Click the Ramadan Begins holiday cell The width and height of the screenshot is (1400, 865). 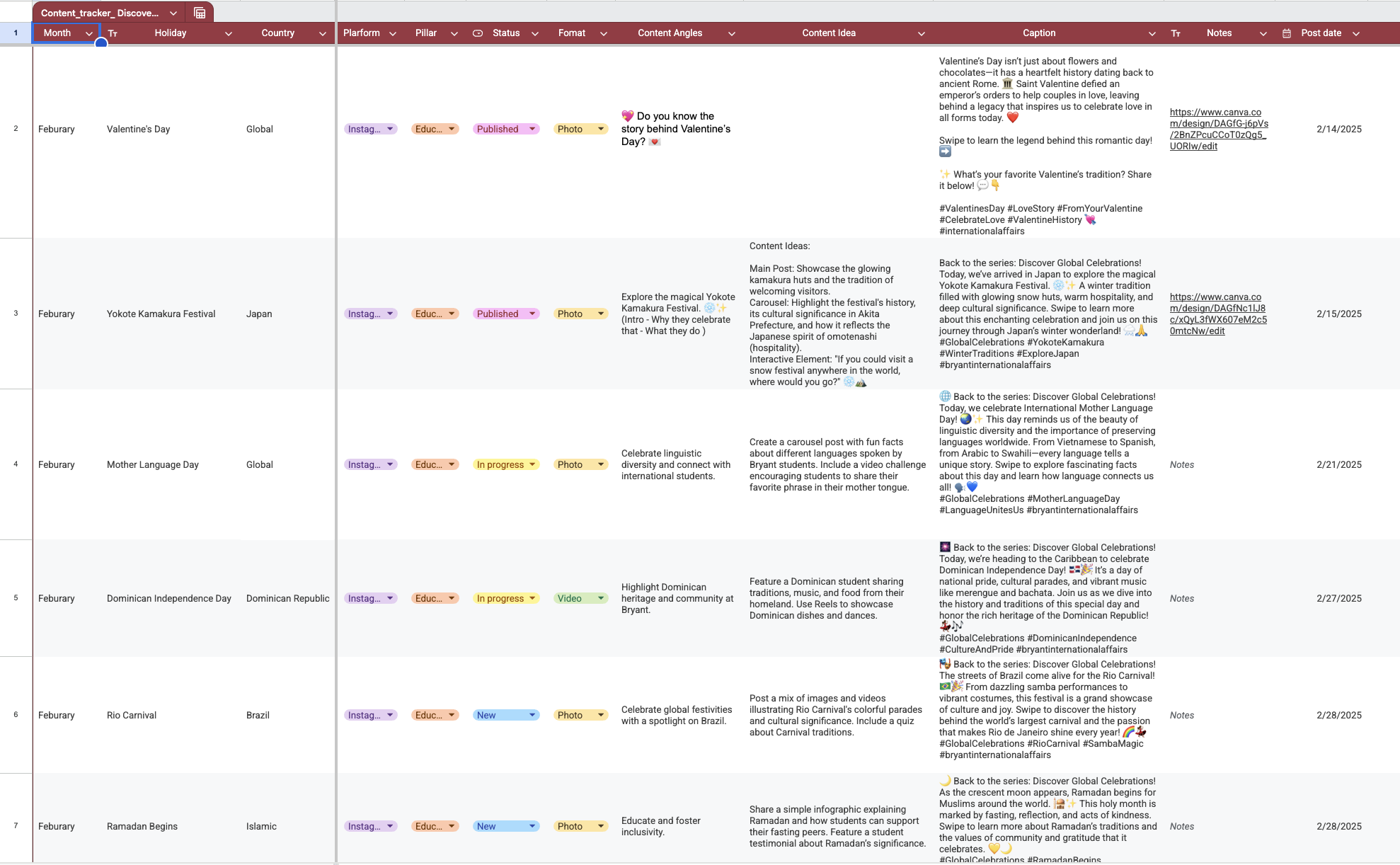(x=142, y=826)
